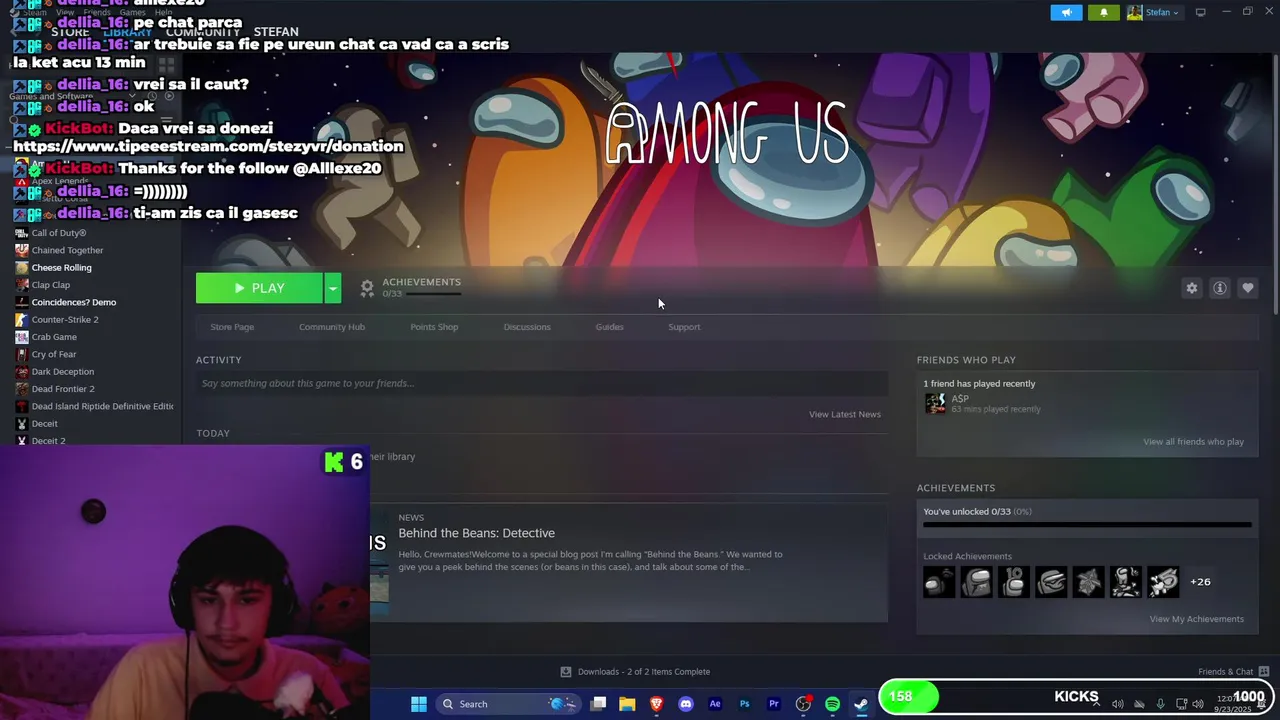Screen dimensions: 1280x720
Task: Select the second locked achievement icon
Action: tap(977, 582)
